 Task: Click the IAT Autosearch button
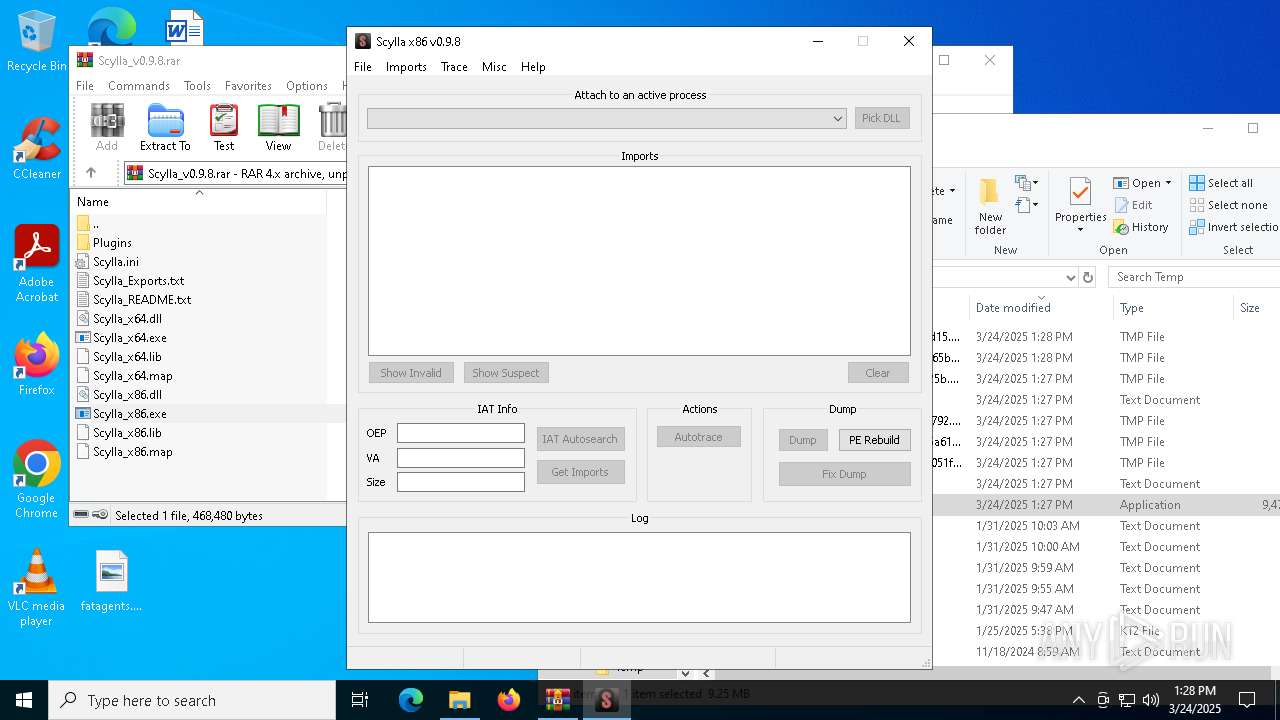coord(580,439)
